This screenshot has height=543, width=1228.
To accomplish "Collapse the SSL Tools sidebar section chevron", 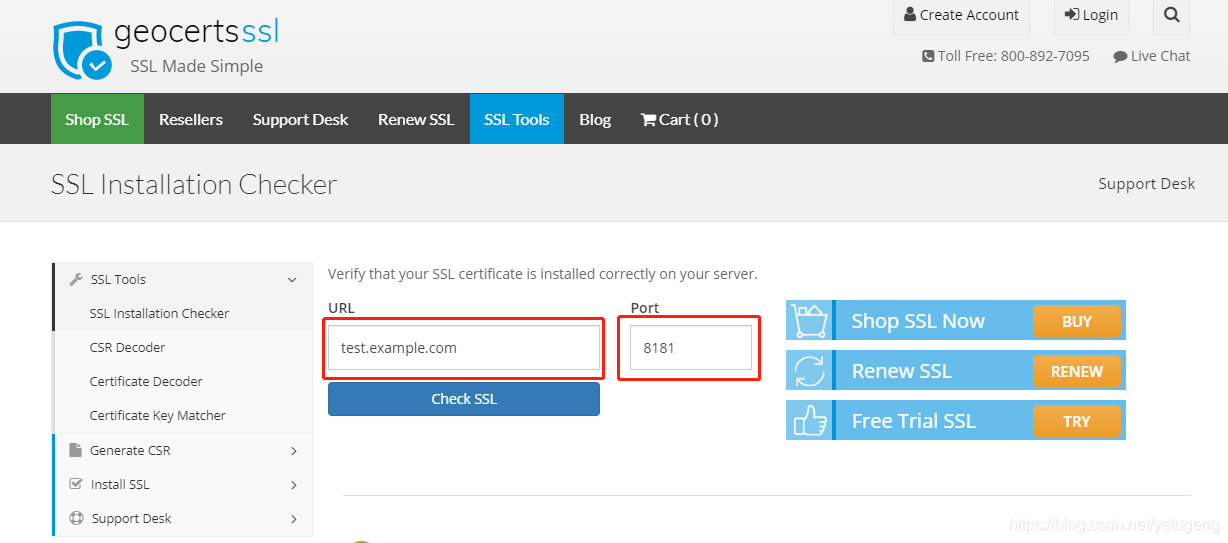I will [292, 280].
